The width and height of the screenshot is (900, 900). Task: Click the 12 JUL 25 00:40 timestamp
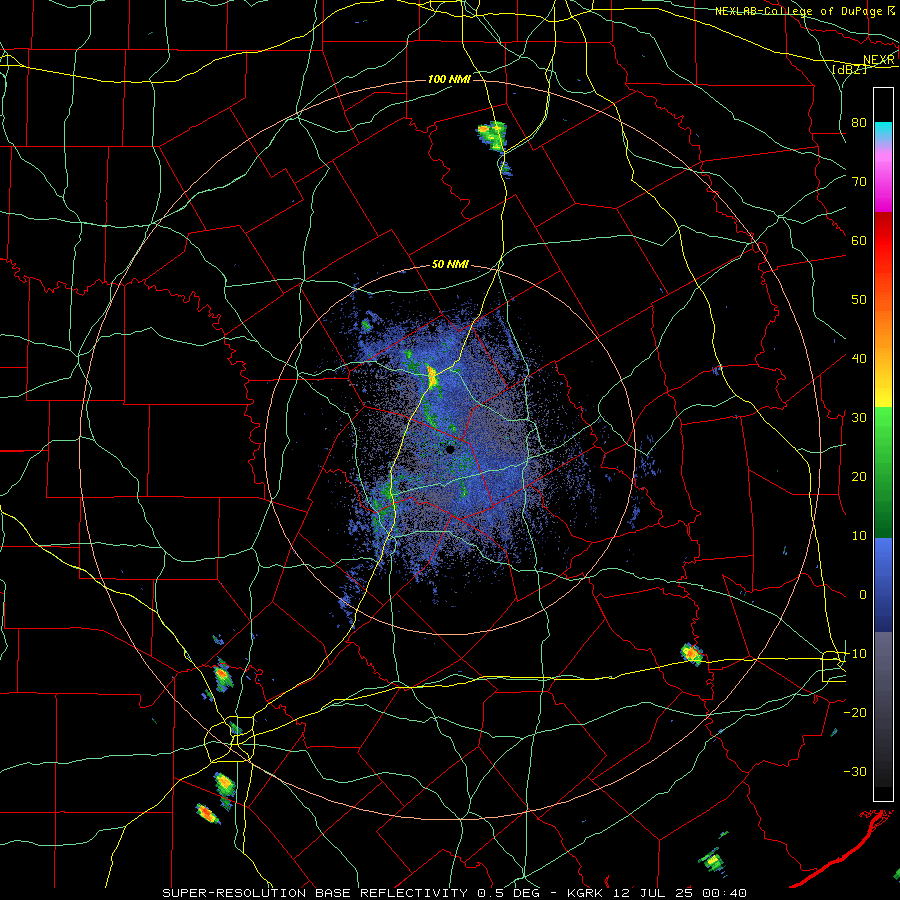680,893
